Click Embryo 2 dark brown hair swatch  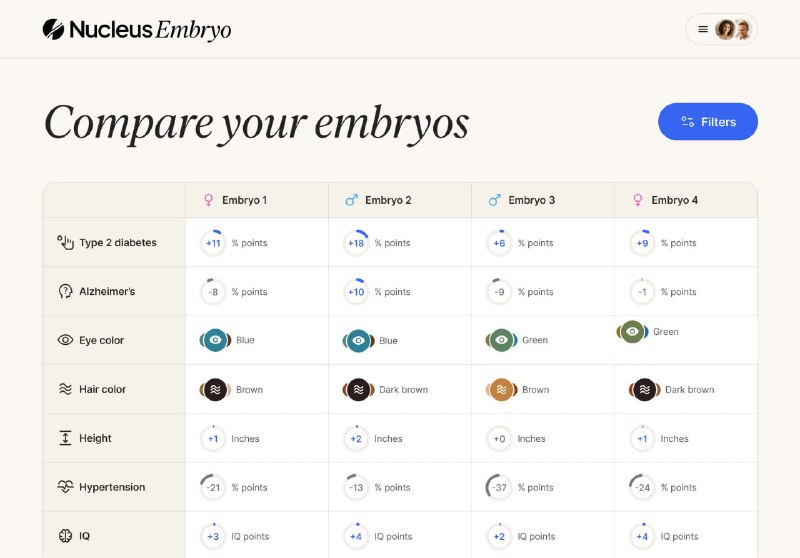(x=358, y=390)
